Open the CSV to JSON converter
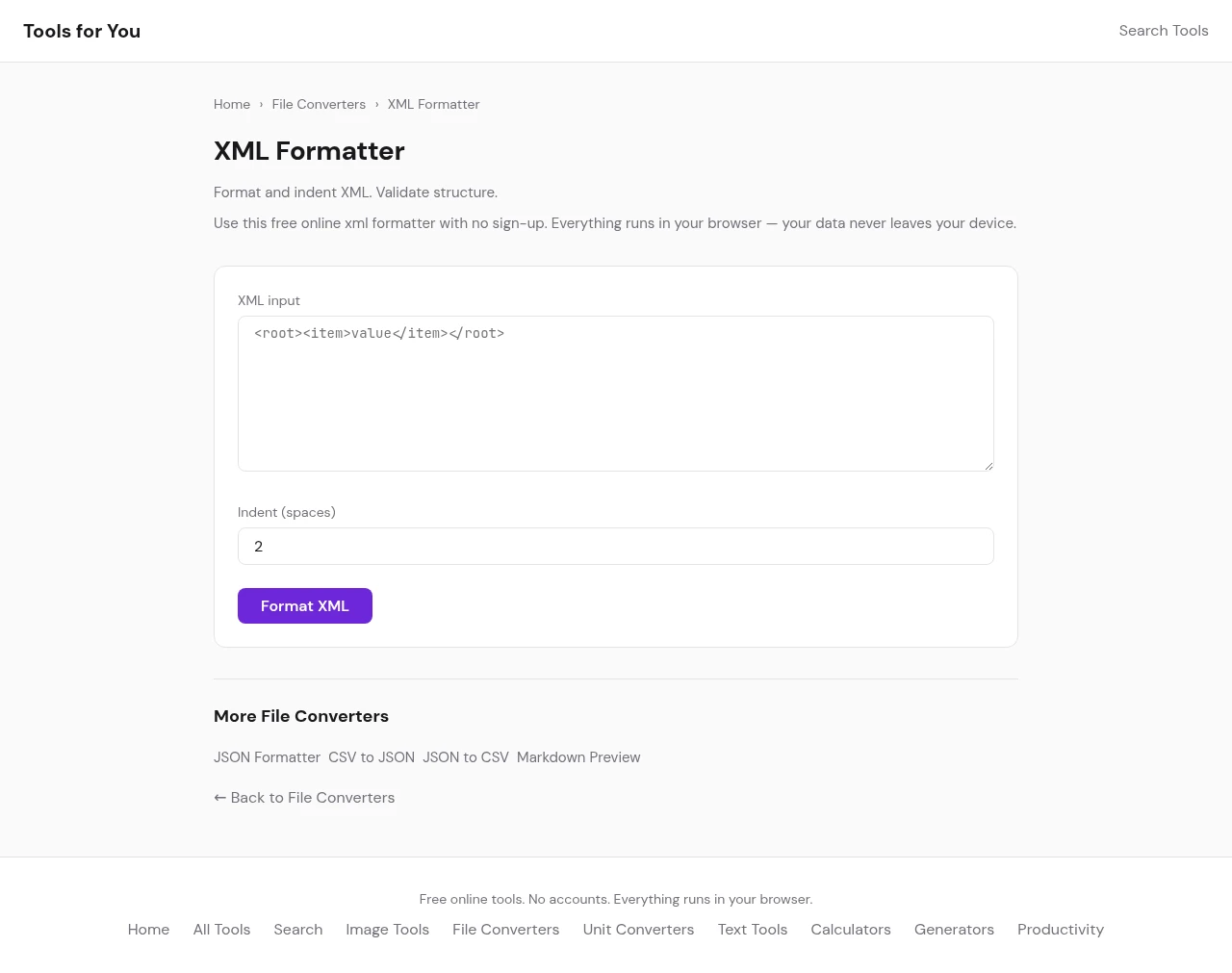The width and height of the screenshot is (1232, 973). pyautogui.click(x=372, y=757)
